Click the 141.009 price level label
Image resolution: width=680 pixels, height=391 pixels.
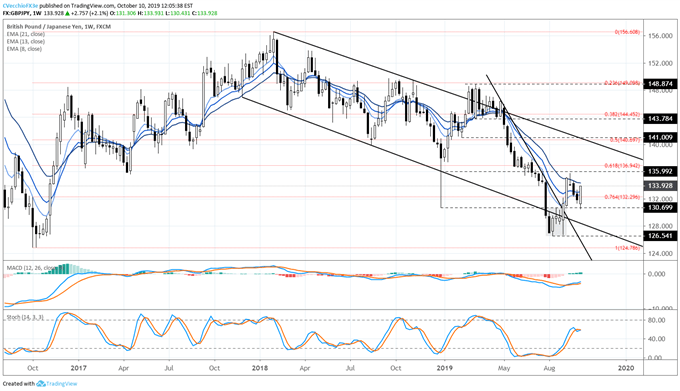660,137
